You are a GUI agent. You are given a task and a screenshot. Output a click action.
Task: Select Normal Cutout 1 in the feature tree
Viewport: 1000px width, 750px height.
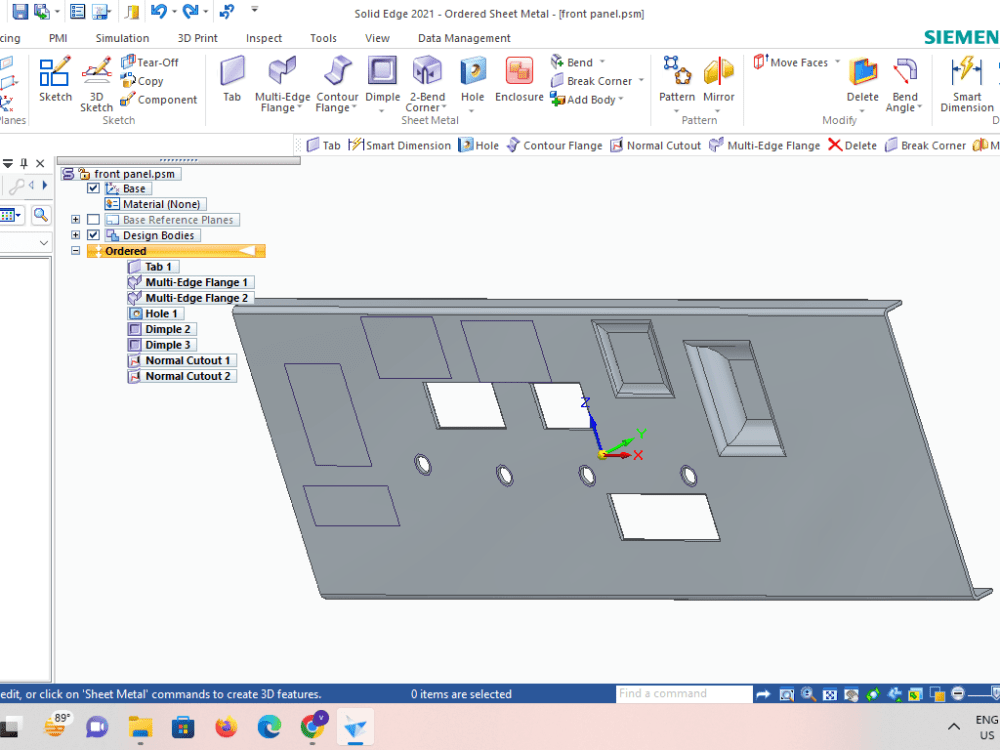[188, 360]
